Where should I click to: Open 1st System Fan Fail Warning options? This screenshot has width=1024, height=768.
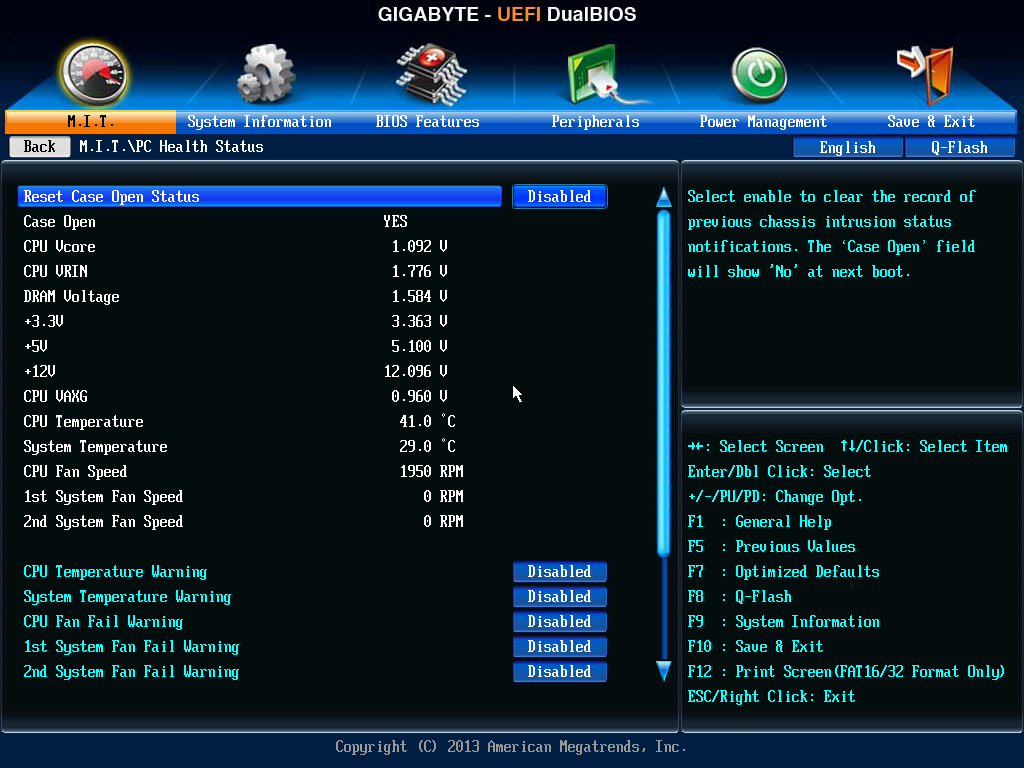click(x=560, y=647)
